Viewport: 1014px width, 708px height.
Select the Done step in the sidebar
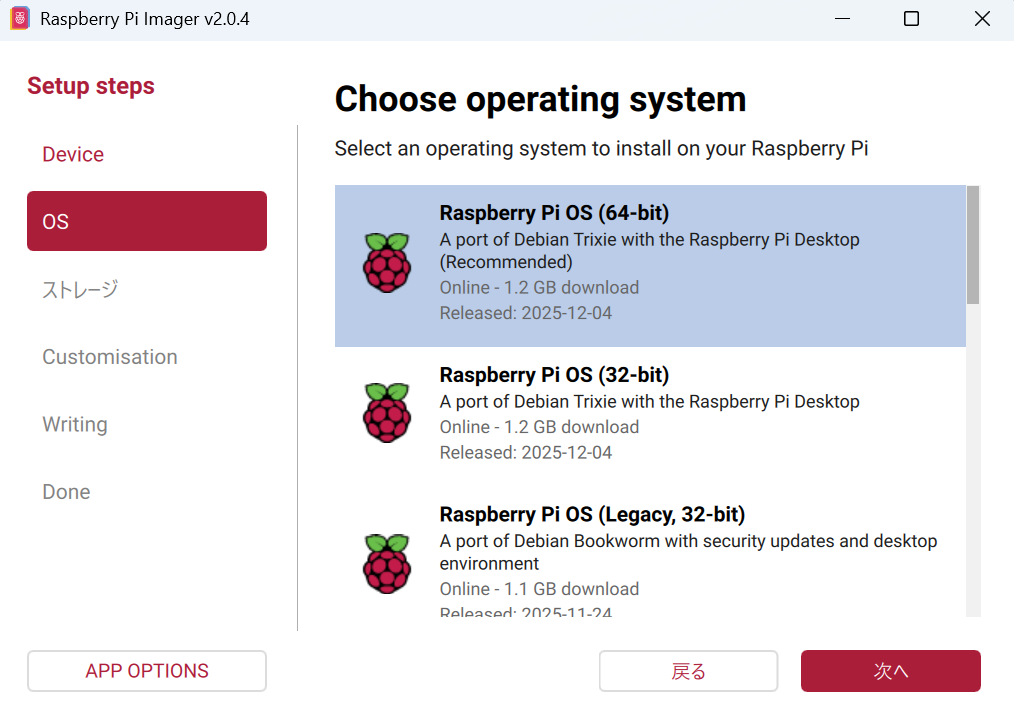click(66, 492)
